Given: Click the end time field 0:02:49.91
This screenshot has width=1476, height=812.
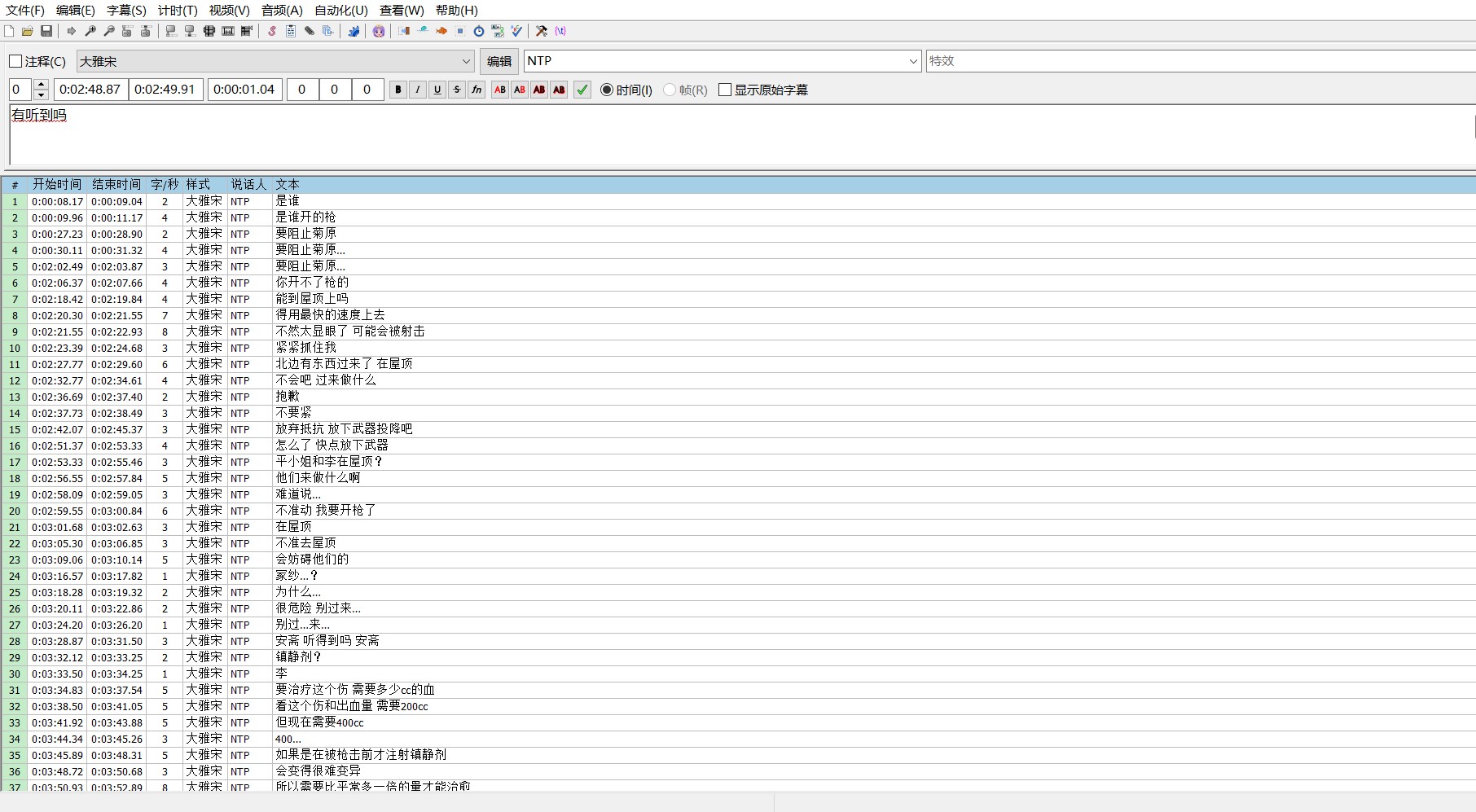Looking at the screenshot, I should (166, 90).
